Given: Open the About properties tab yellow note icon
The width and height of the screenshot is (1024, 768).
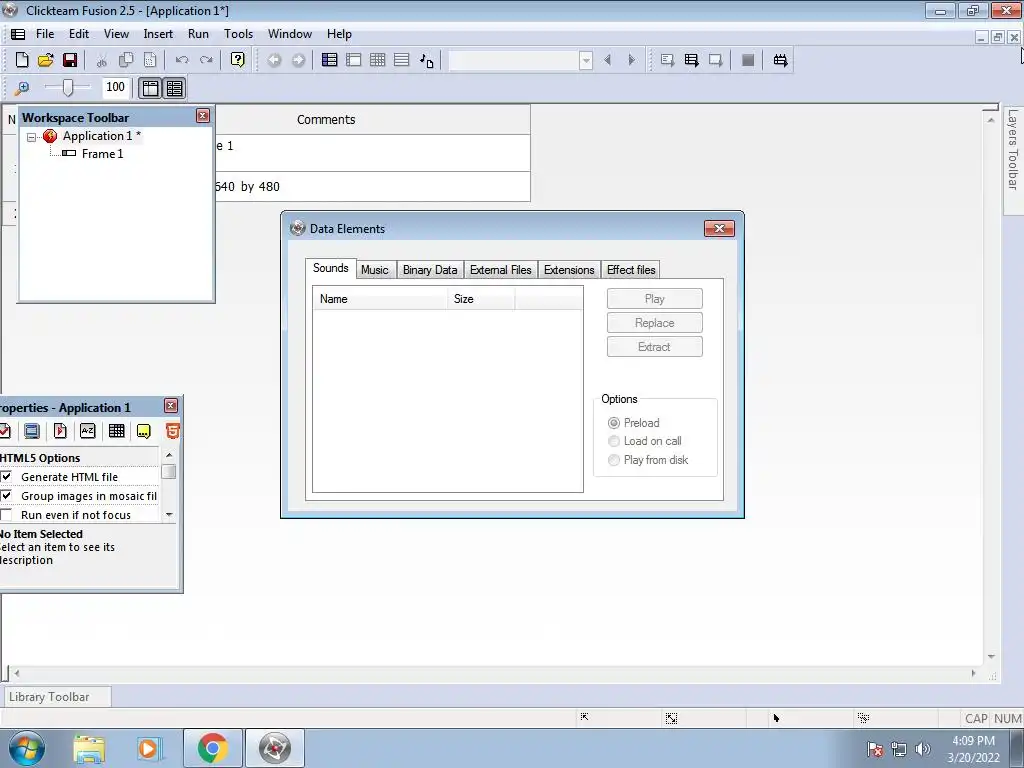Looking at the screenshot, I should click(x=144, y=431).
